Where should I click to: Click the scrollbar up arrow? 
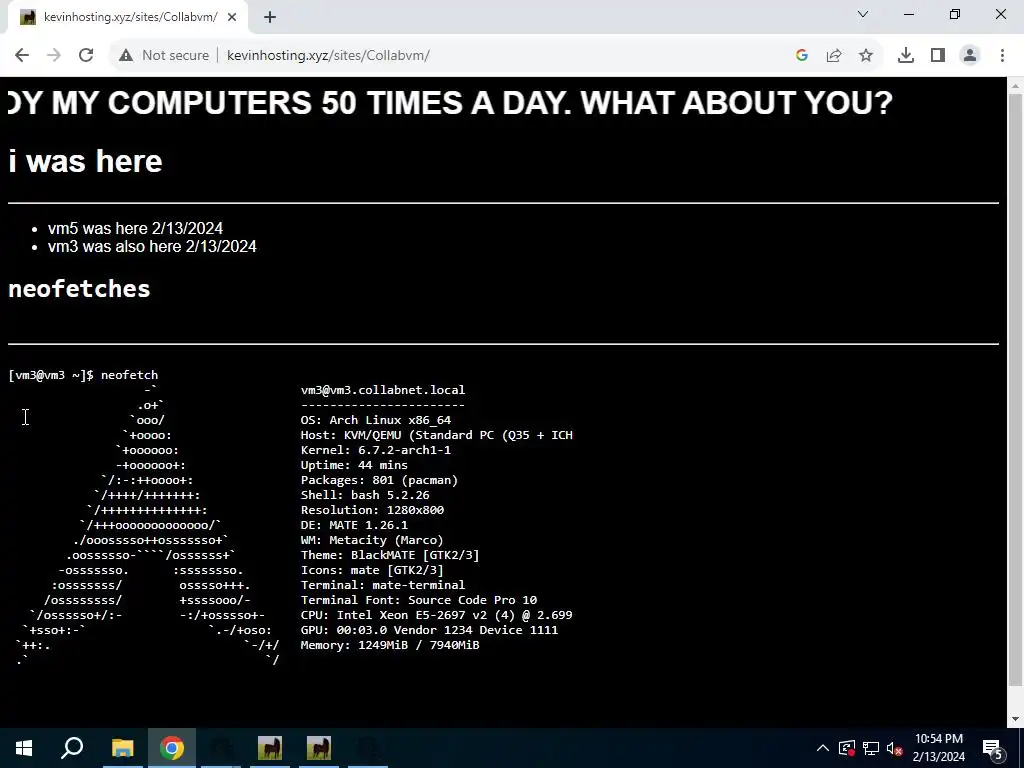1016,85
